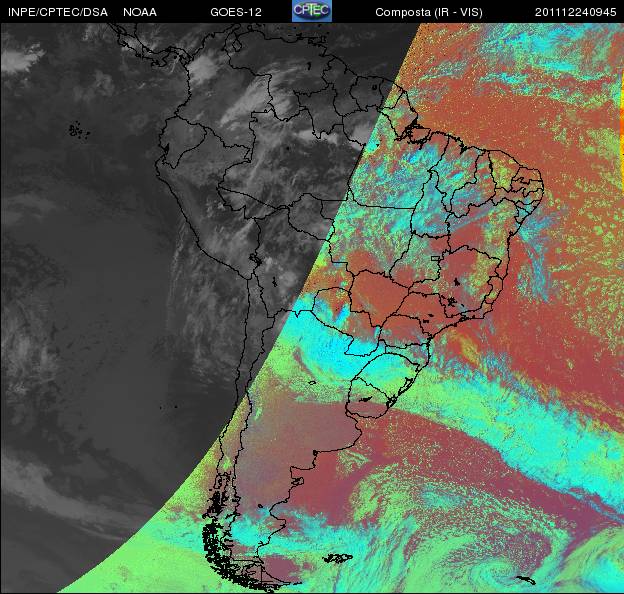
Task: Select the INPE/CPTEC/DSA header text
Action: 58,12
